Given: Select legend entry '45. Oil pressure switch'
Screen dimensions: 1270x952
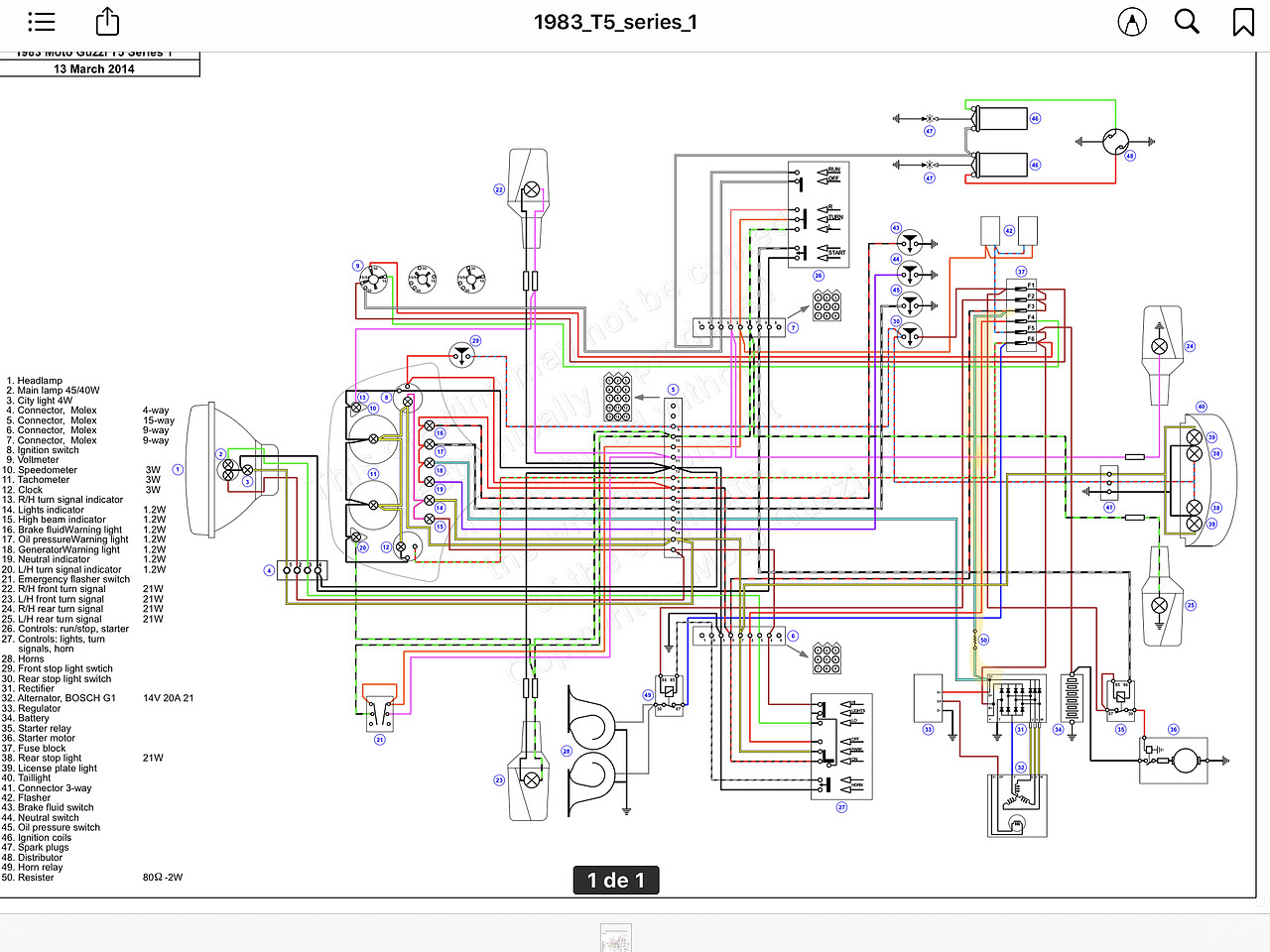Looking at the screenshot, I should 51,827.
